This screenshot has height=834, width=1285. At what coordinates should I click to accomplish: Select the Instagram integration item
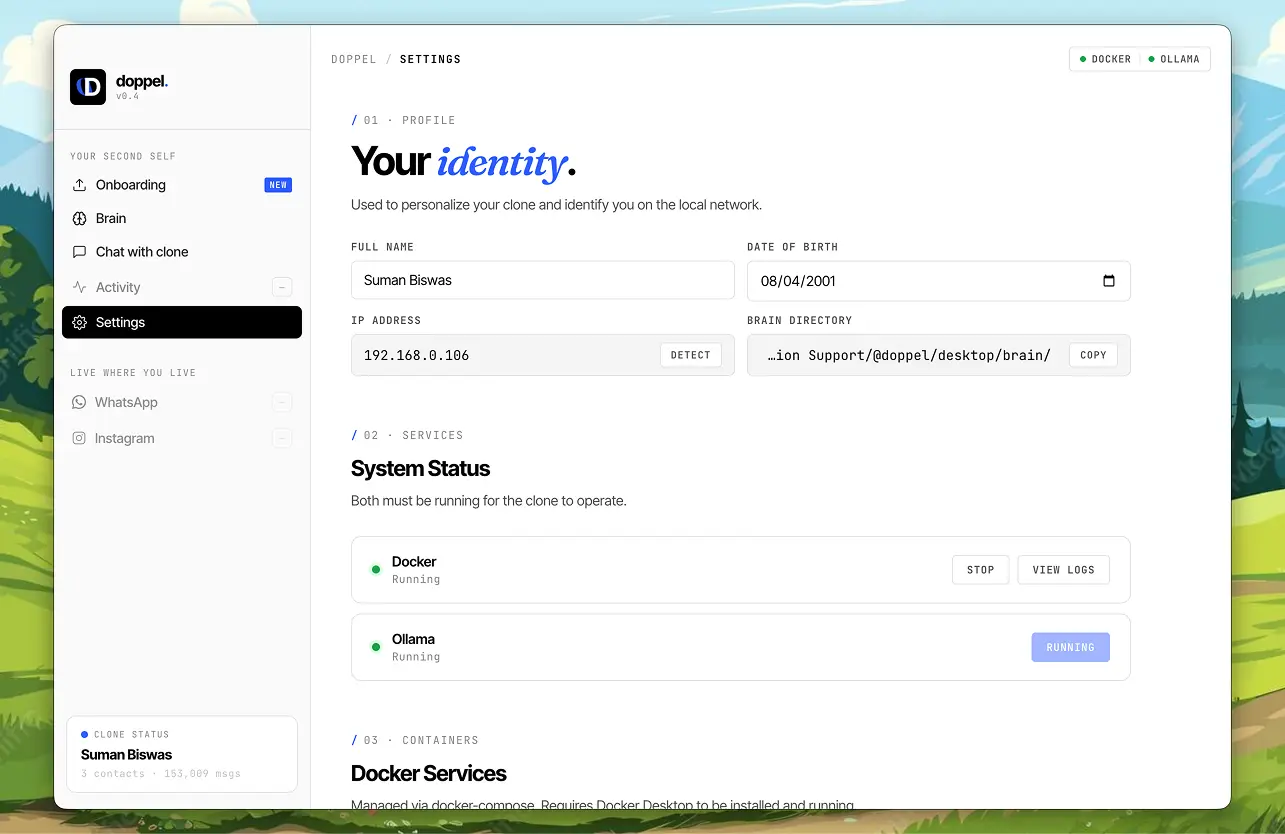[182, 438]
